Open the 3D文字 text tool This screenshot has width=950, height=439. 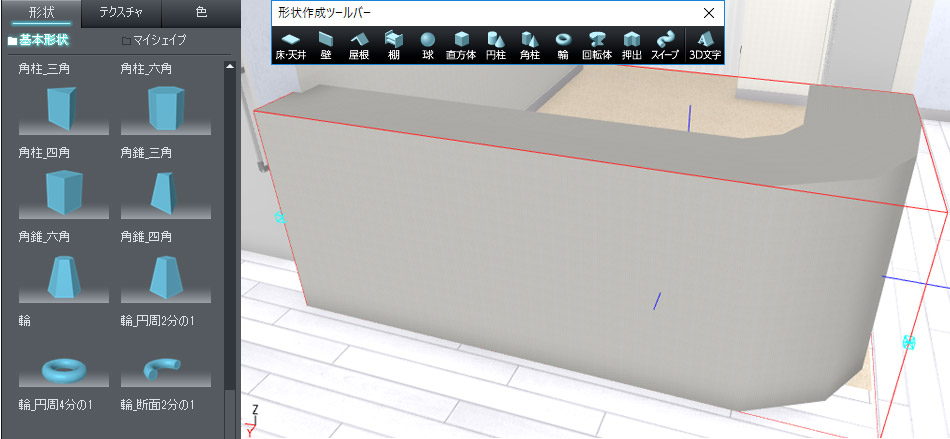pyautogui.click(x=704, y=45)
